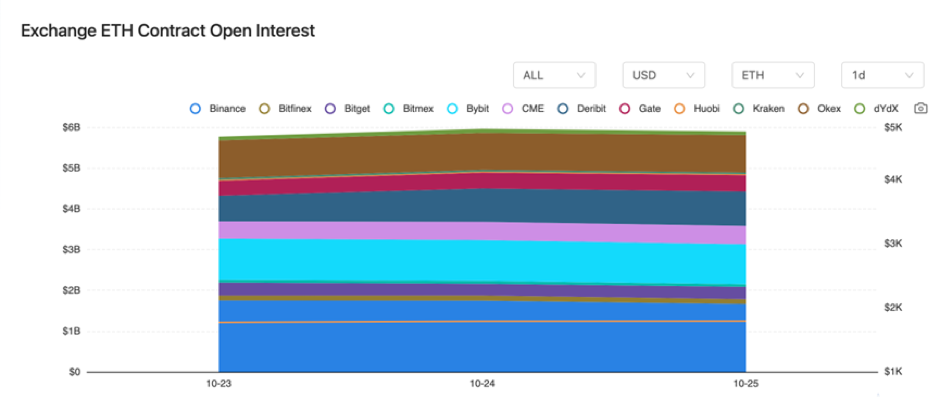Toggle the Bitfinex legend circle
The image size is (939, 397).
(x=264, y=109)
